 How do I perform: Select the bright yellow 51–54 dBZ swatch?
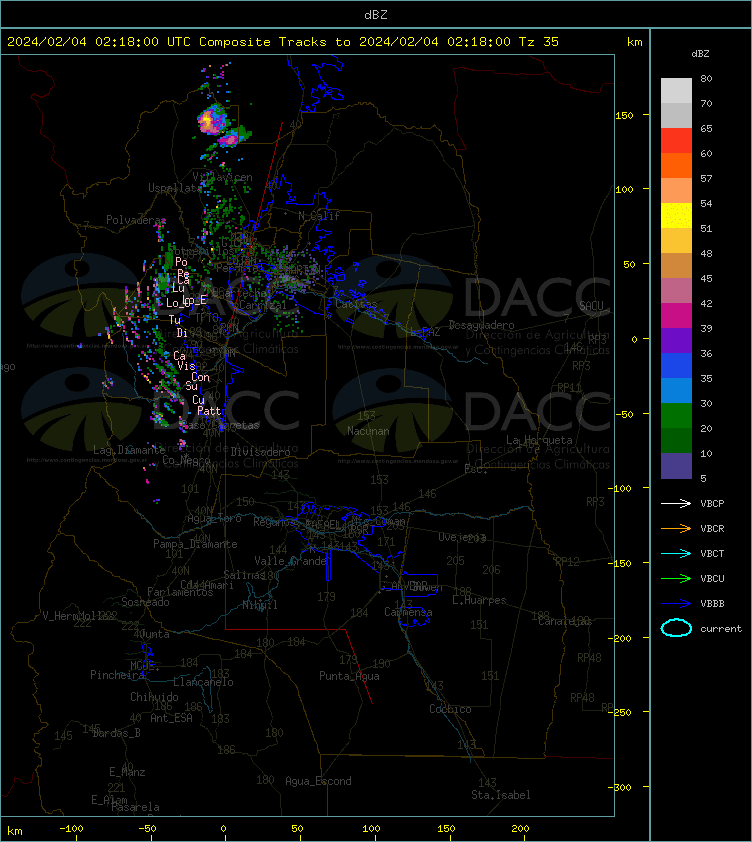tap(676, 215)
